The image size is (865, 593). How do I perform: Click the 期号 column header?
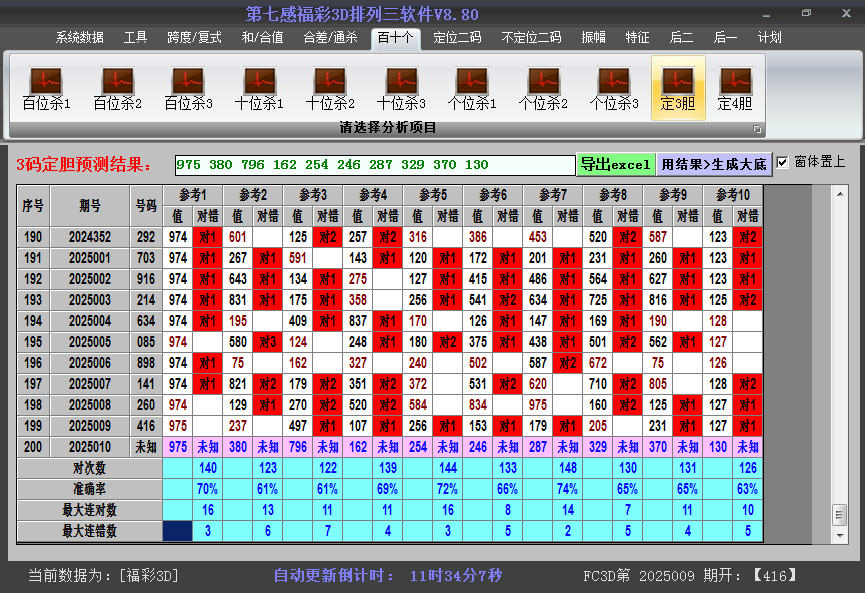(90, 206)
